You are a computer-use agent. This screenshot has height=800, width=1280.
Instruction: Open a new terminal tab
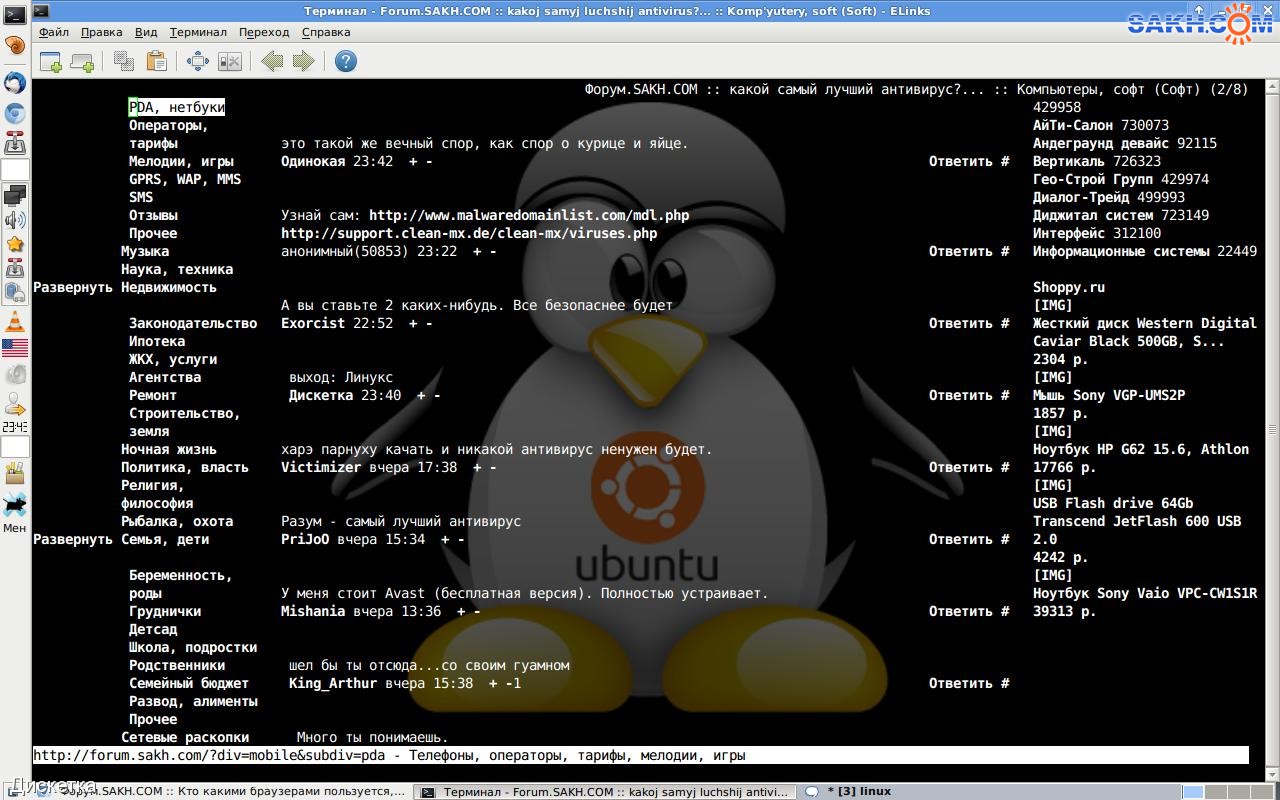point(50,62)
